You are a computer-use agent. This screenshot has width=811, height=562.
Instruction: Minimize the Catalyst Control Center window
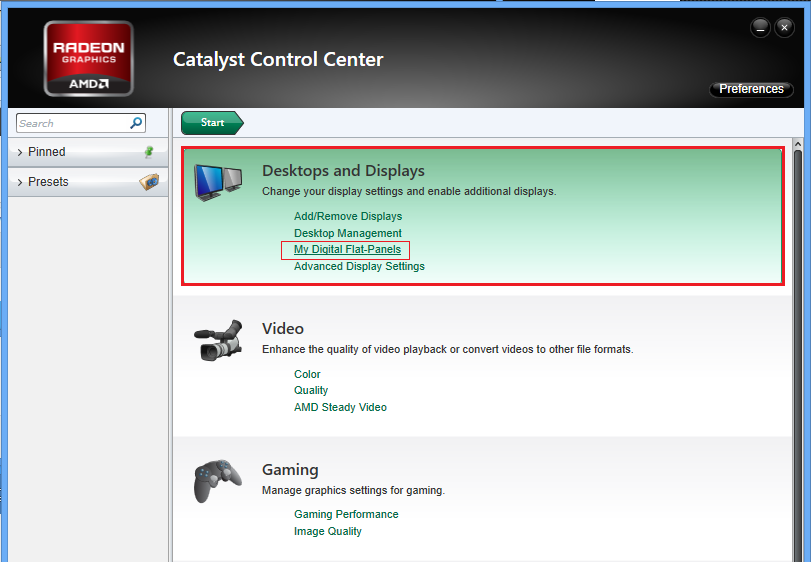(x=760, y=27)
